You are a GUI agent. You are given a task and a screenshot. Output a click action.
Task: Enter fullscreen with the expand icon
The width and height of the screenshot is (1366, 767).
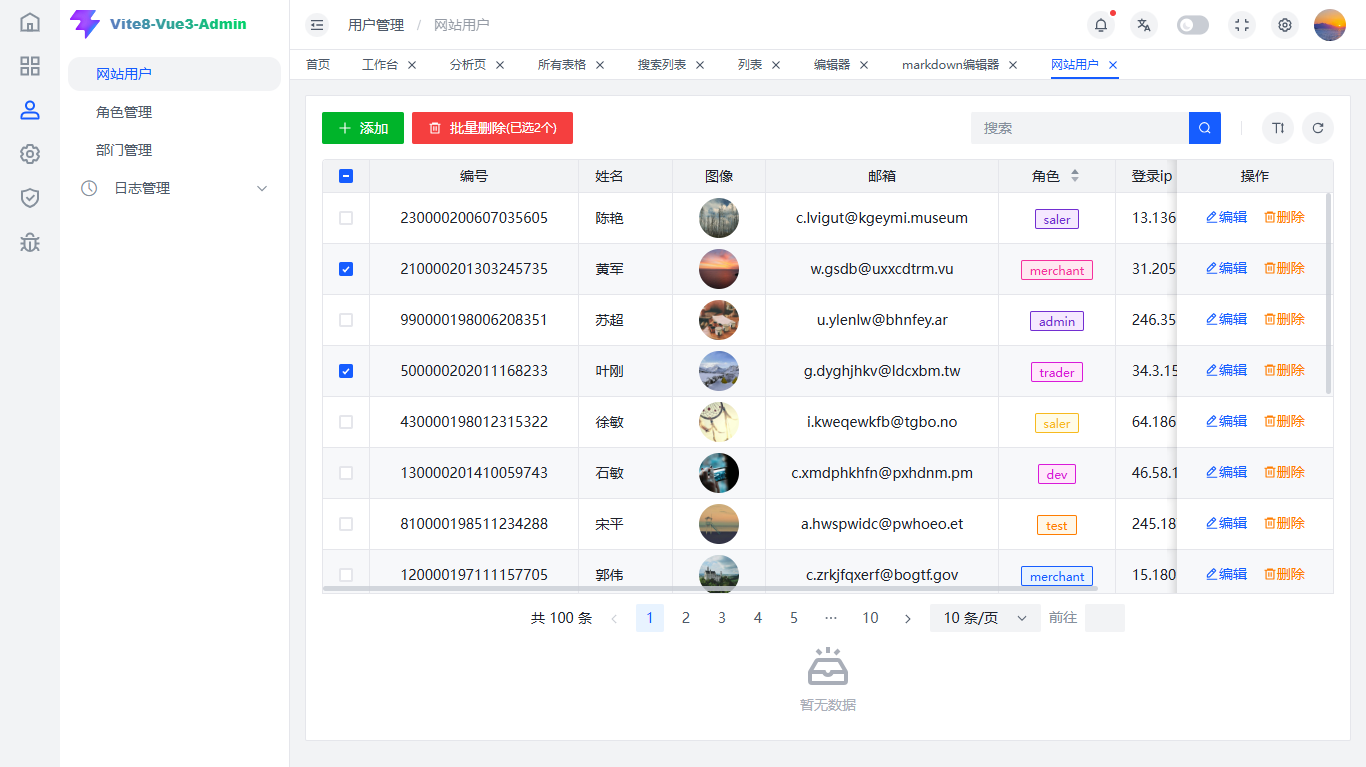click(x=1242, y=25)
